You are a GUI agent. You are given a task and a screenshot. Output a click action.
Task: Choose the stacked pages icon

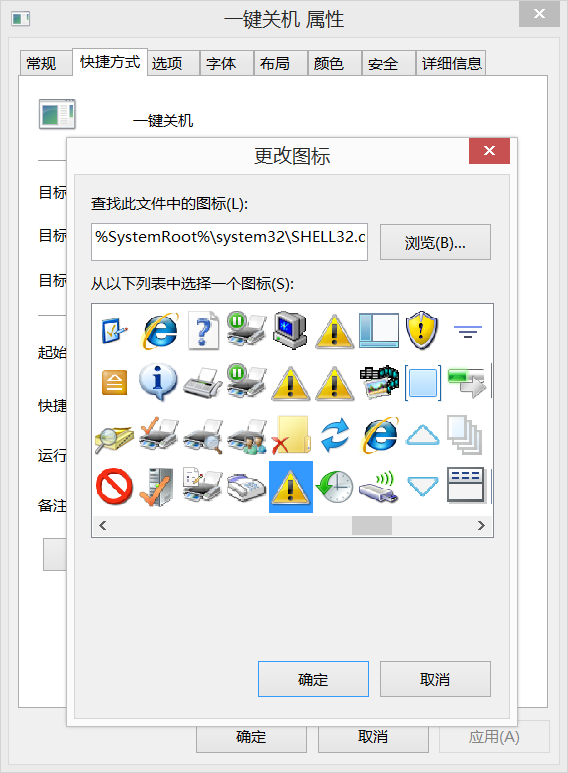tap(464, 435)
